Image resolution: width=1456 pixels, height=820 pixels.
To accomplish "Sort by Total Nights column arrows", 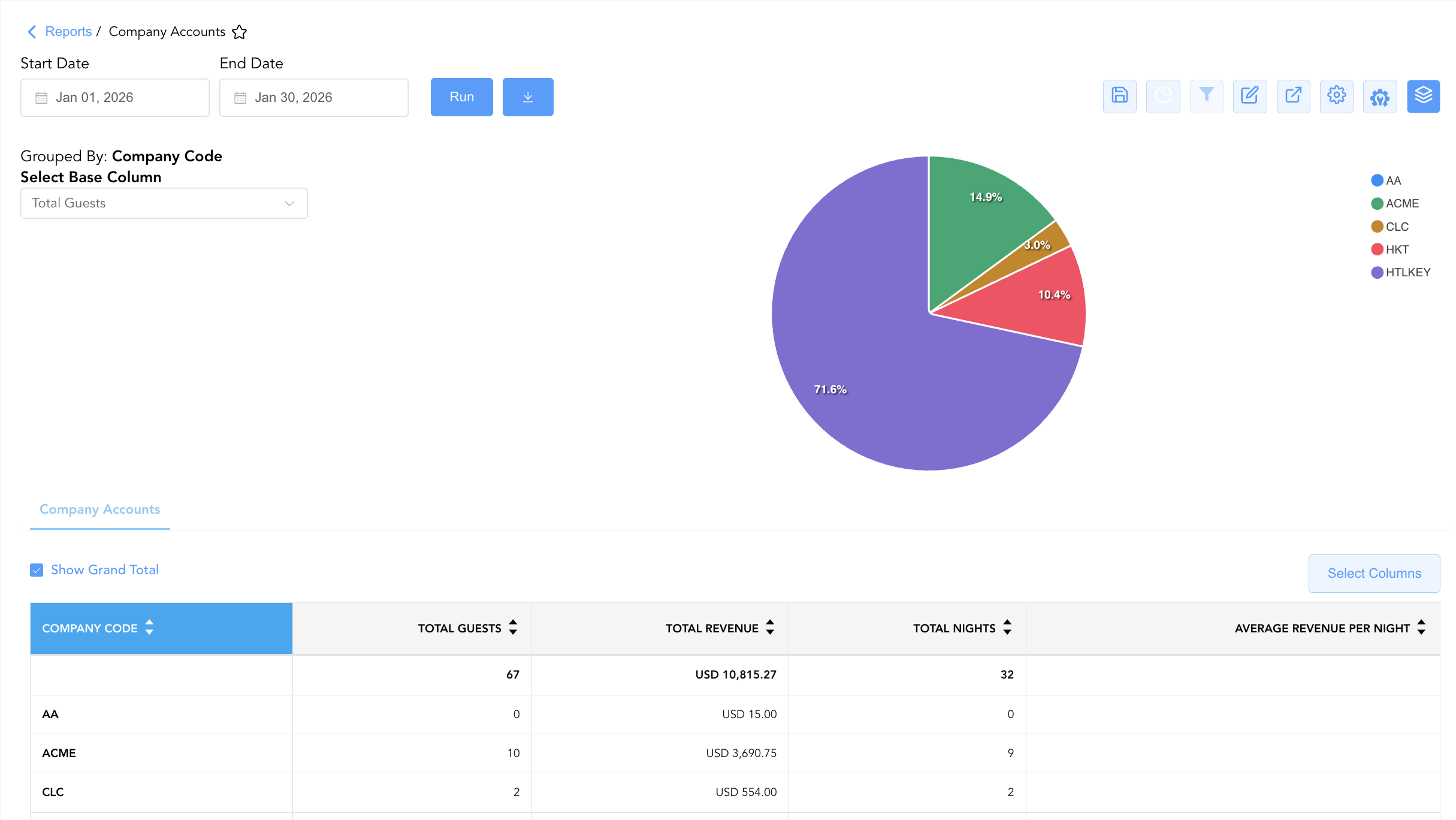I will [x=1007, y=628].
